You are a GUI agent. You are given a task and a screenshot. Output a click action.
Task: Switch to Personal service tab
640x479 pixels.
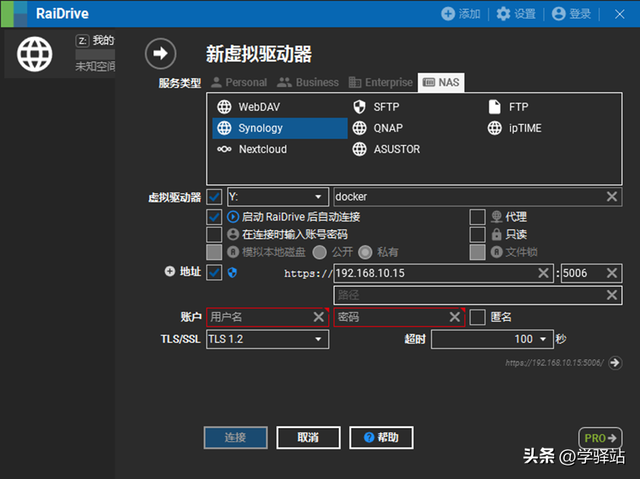[240, 82]
